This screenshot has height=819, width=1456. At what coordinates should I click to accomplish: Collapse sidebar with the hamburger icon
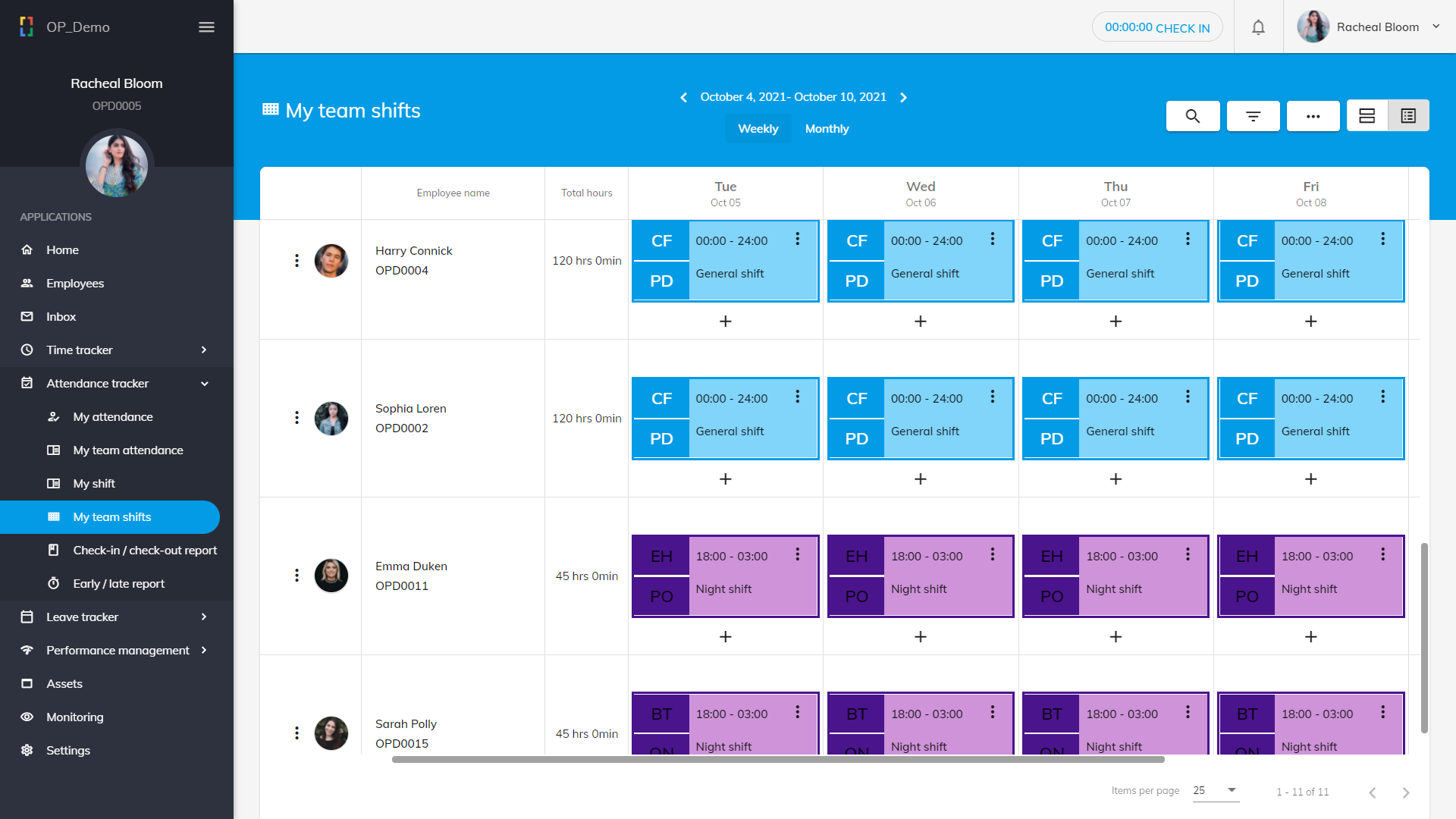point(206,27)
